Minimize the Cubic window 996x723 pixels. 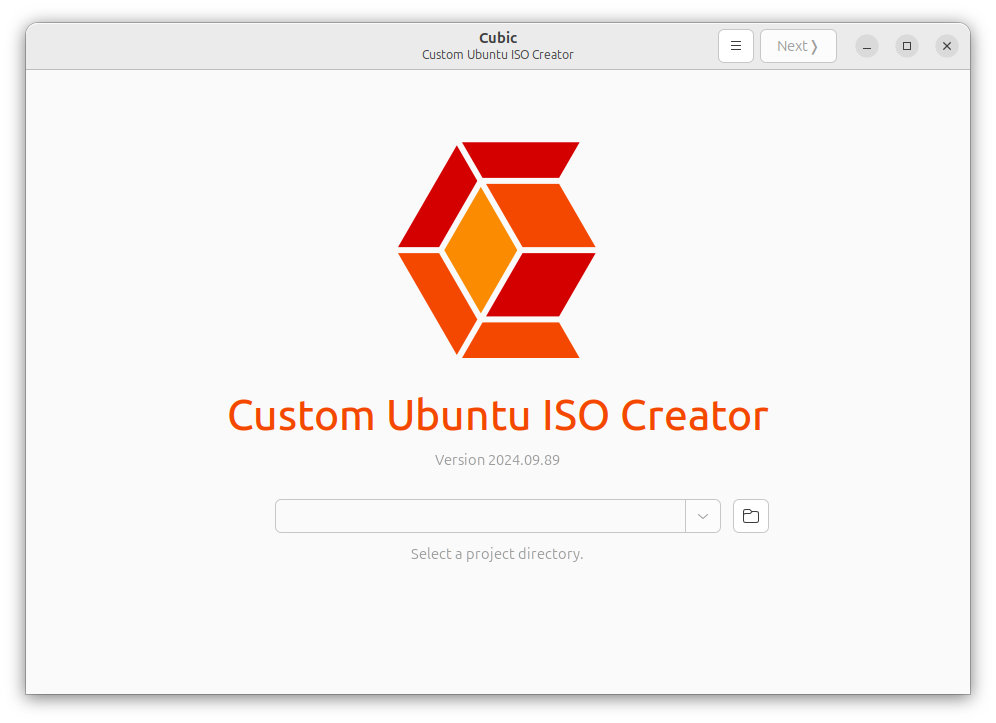(866, 46)
